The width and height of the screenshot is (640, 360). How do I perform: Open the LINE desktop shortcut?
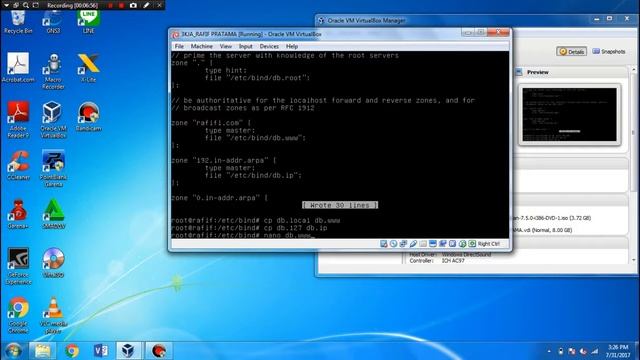[x=88, y=22]
